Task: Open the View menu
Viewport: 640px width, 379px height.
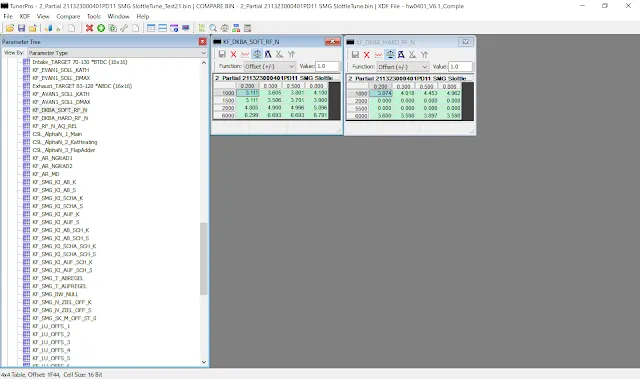Action: [43, 17]
